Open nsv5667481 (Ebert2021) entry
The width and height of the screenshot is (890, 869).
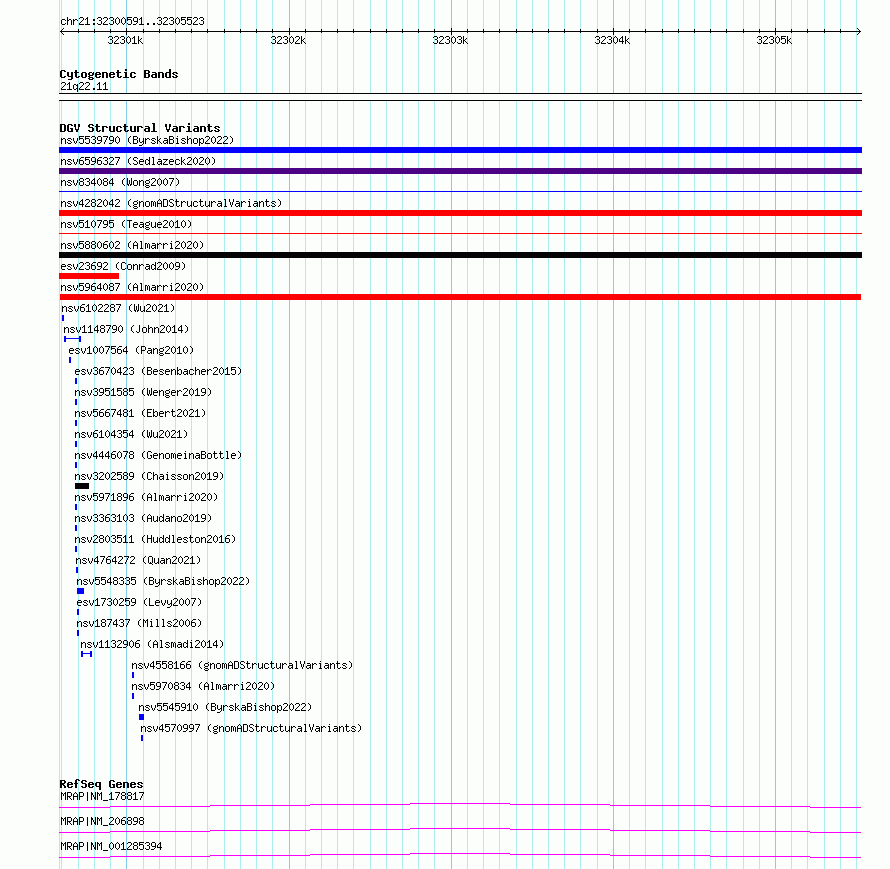tap(140, 413)
